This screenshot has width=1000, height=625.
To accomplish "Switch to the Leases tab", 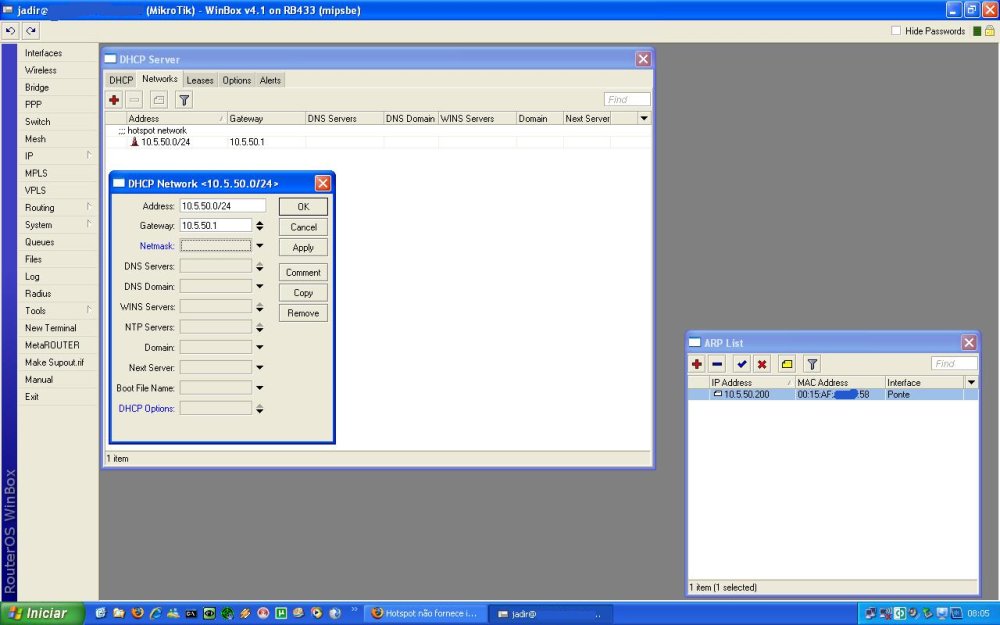I will (200, 80).
